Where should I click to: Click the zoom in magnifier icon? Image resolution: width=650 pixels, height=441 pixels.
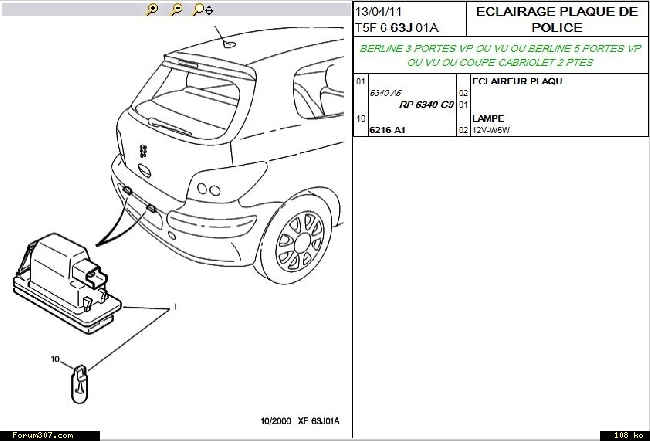click(153, 9)
